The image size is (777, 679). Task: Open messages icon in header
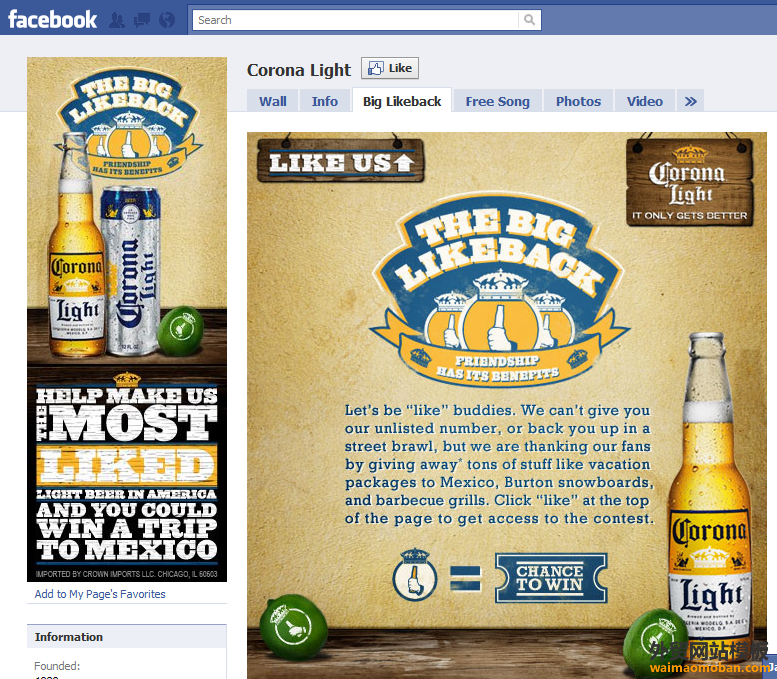tap(142, 20)
